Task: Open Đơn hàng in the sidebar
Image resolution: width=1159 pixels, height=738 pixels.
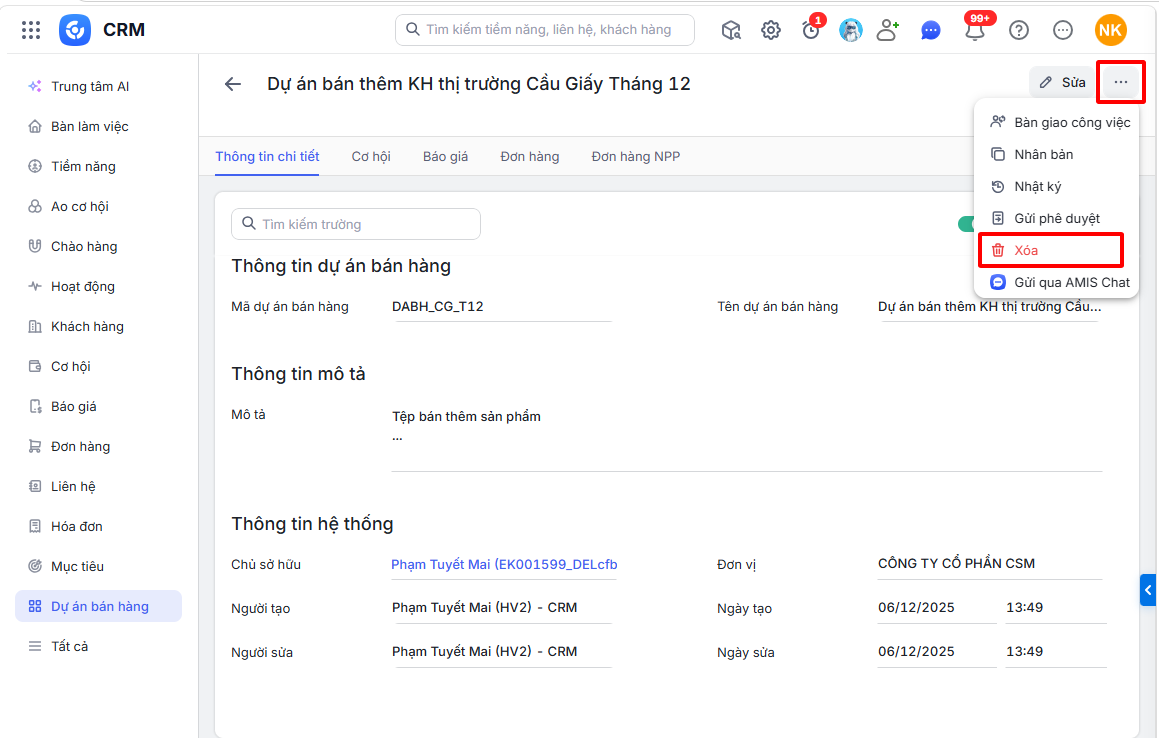Action: click(x=98, y=446)
